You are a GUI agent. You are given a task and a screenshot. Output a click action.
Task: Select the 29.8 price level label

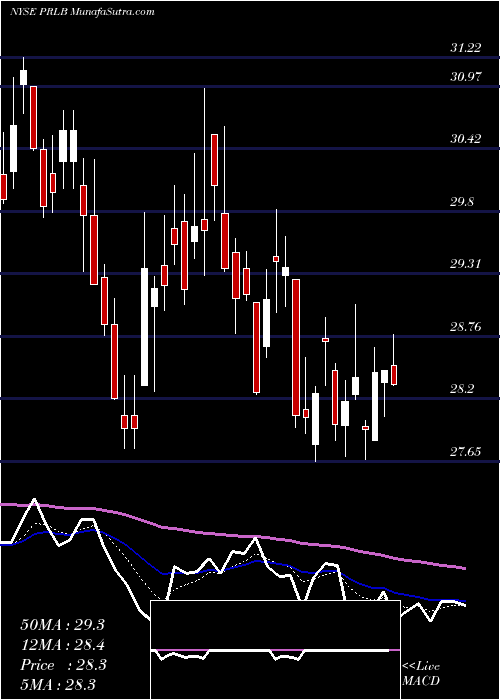[462, 201]
